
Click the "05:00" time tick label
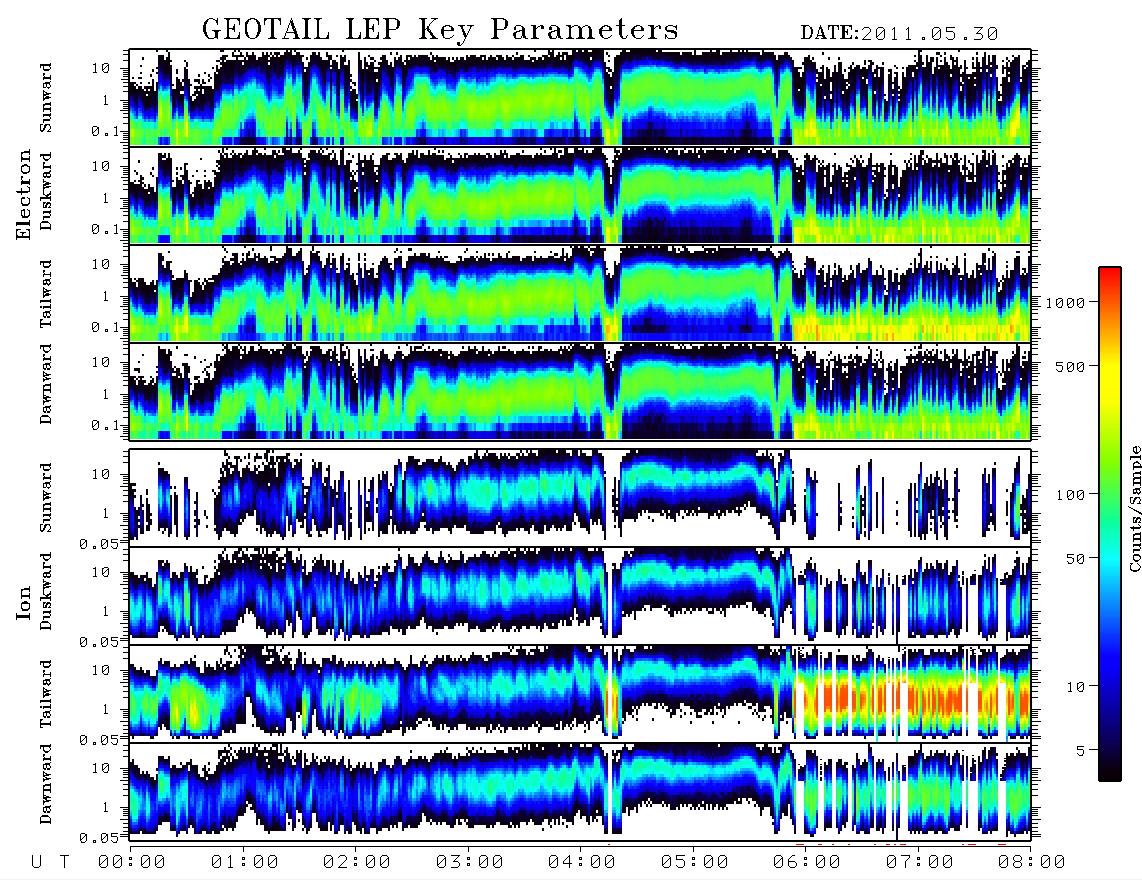point(695,862)
